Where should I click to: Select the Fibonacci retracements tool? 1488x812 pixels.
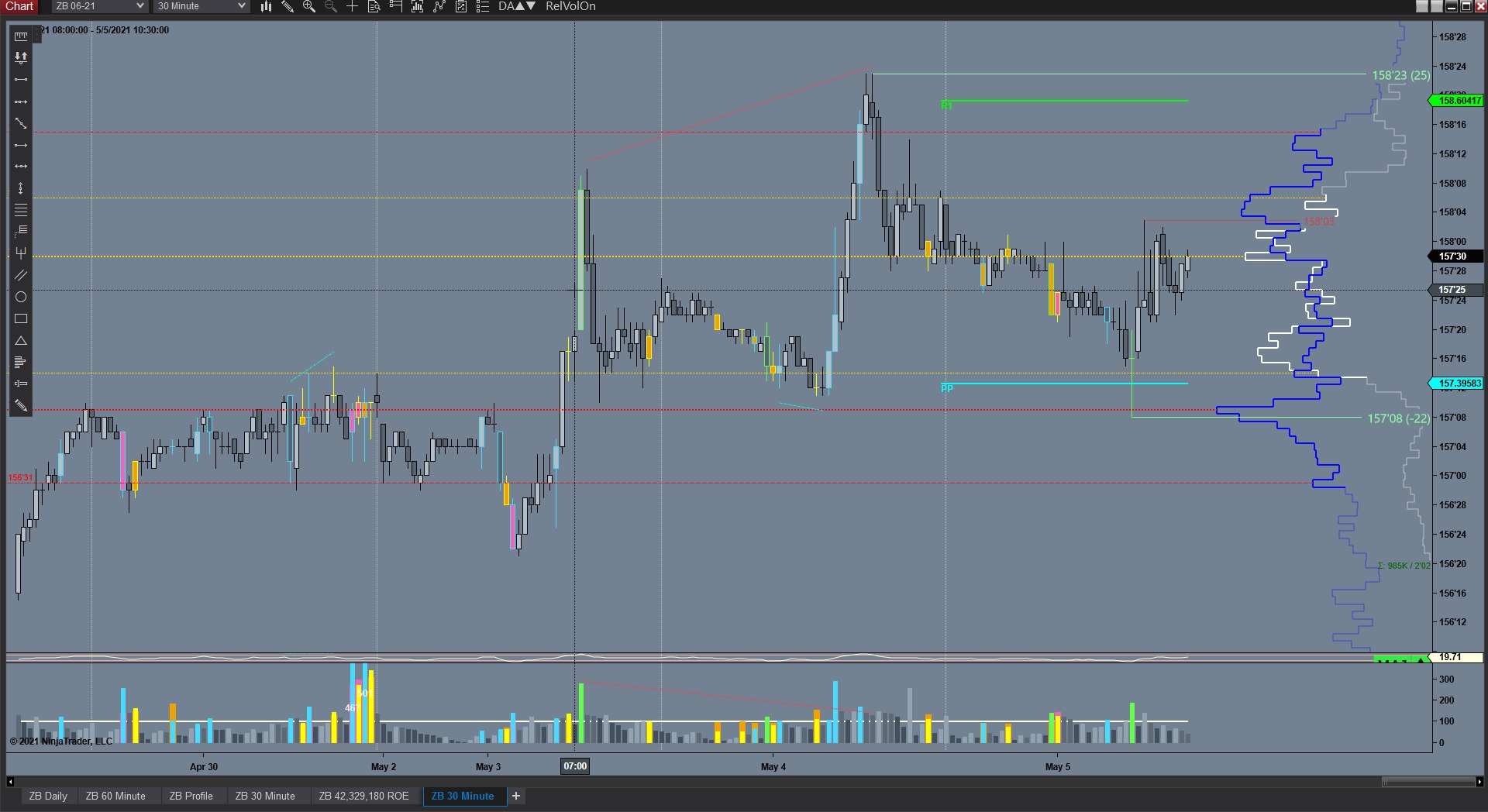[x=21, y=210]
